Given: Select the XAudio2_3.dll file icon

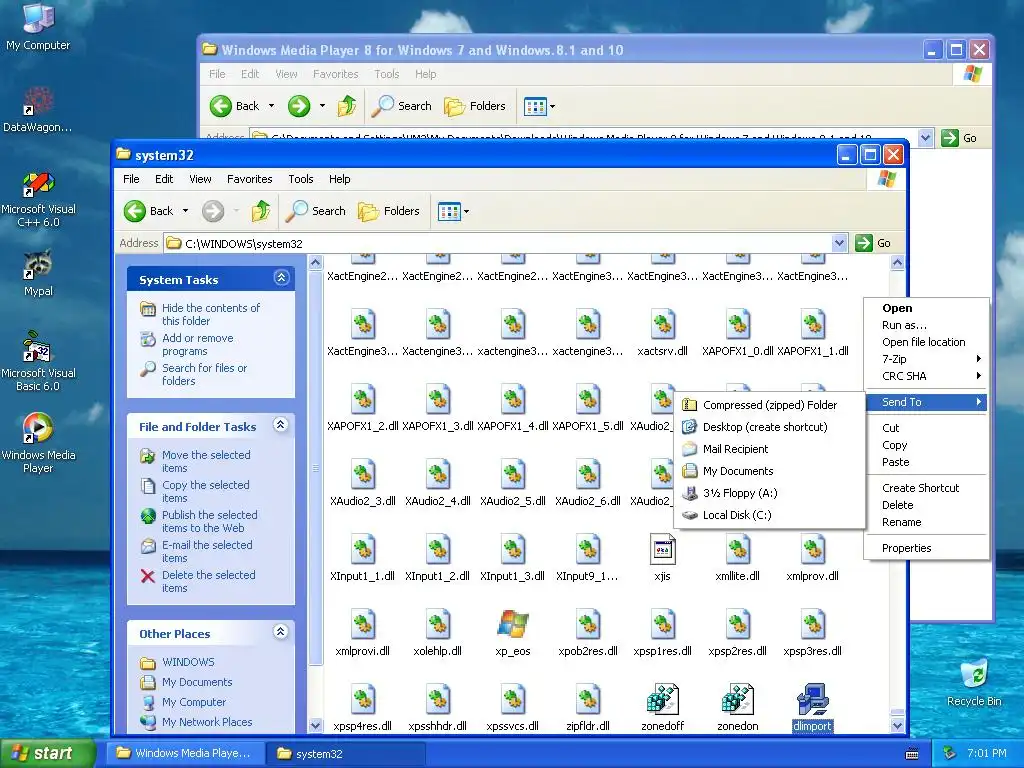Looking at the screenshot, I should (362, 474).
